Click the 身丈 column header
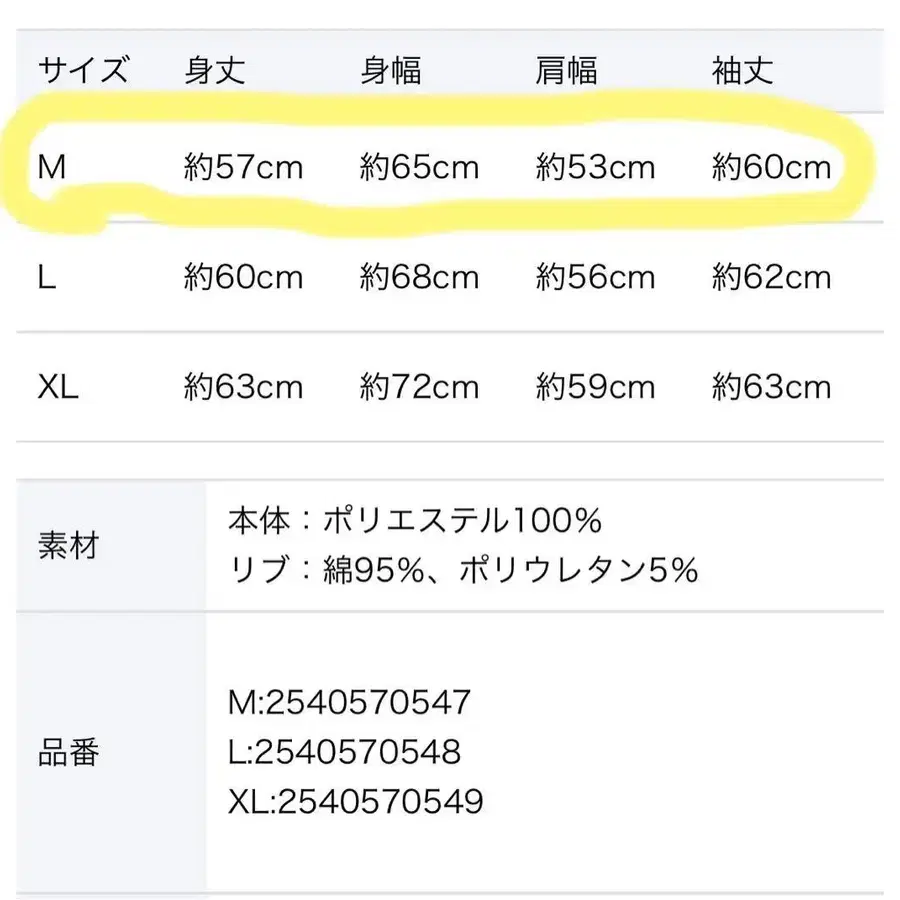The width and height of the screenshot is (900, 900). (214, 71)
